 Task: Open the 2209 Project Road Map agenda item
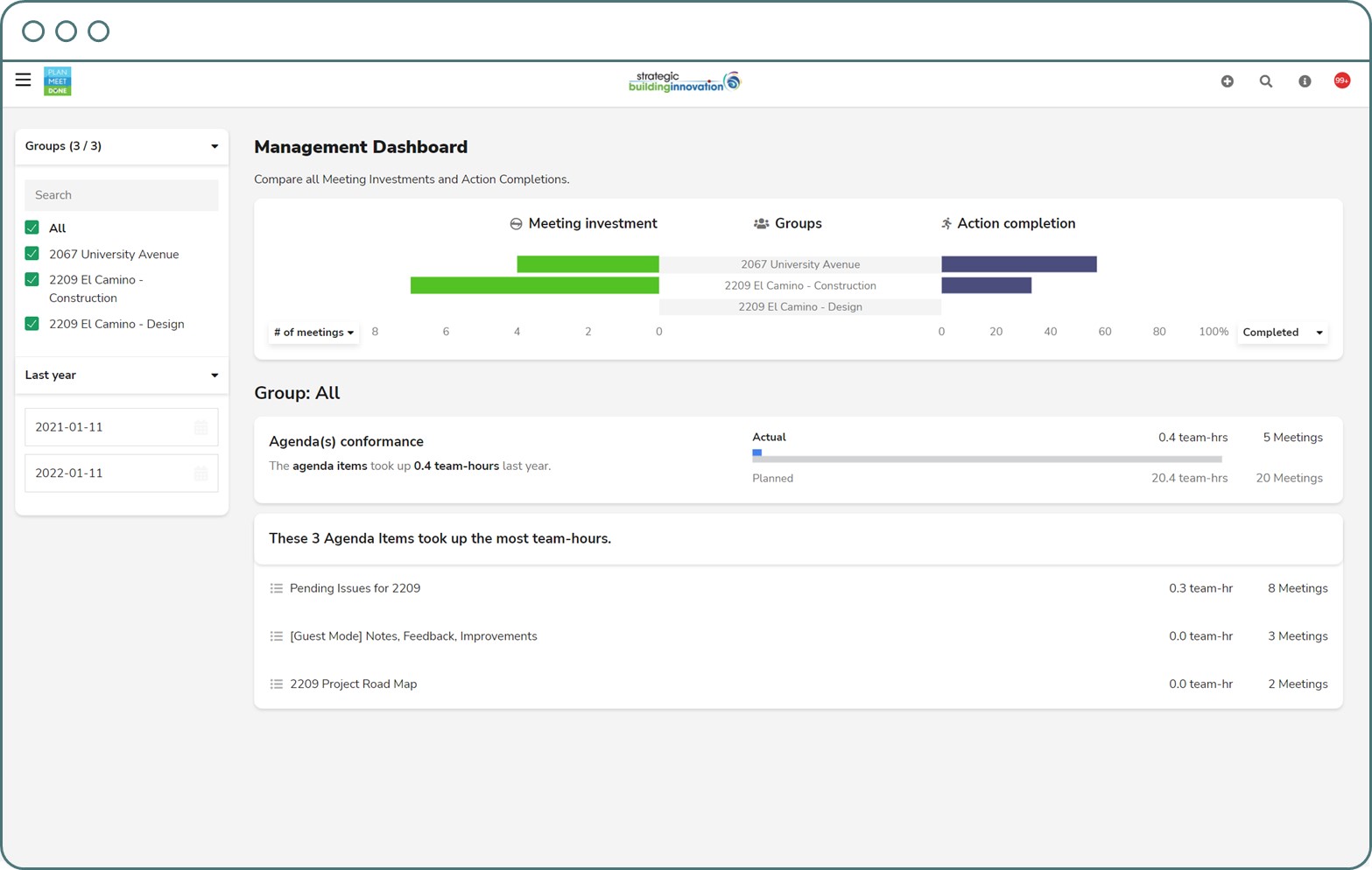pos(353,684)
